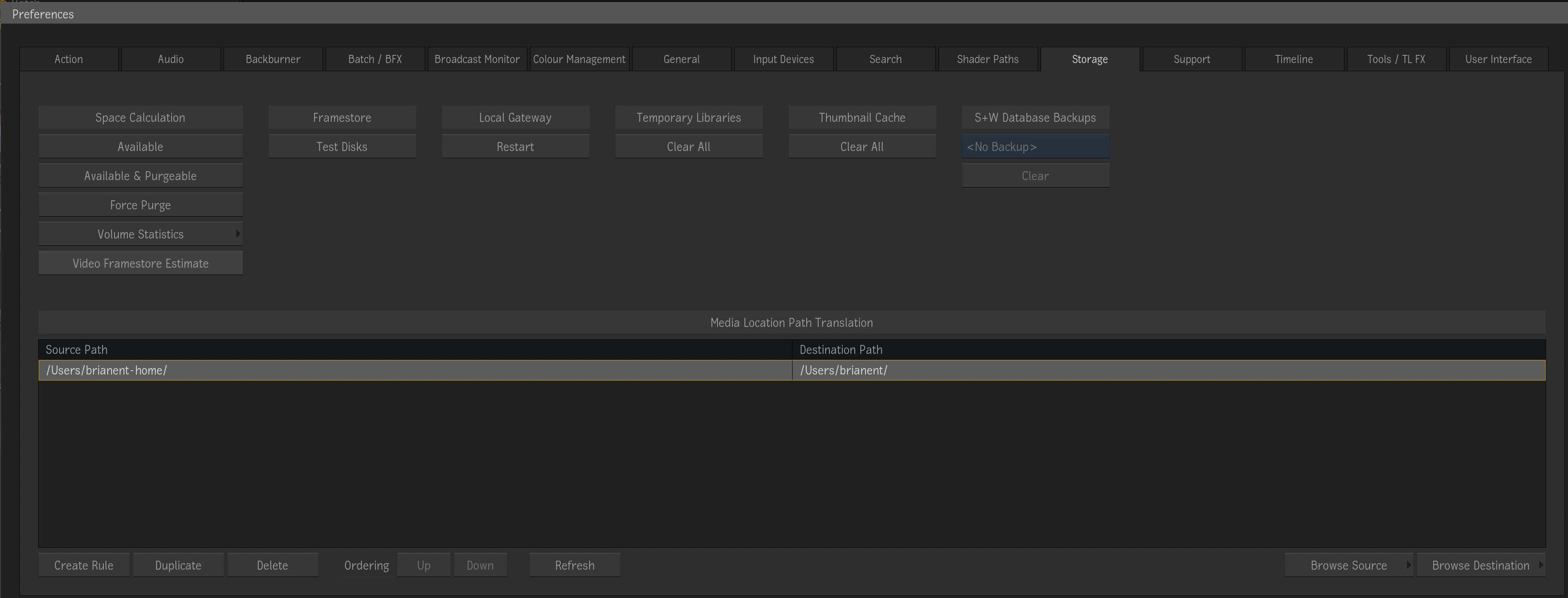The width and height of the screenshot is (1568, 598).
Task: Switch to the Colour Management tab
Action: [x=579, y=59]
